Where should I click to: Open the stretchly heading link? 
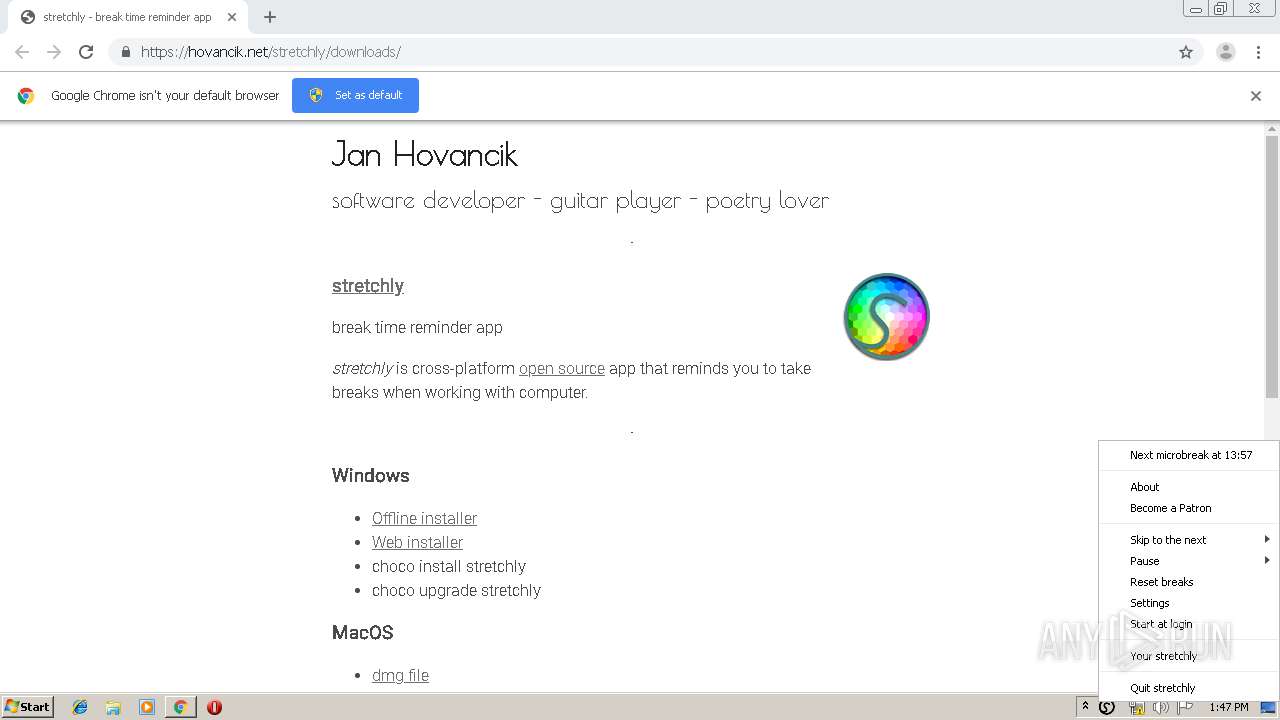(x=368, y=286)
